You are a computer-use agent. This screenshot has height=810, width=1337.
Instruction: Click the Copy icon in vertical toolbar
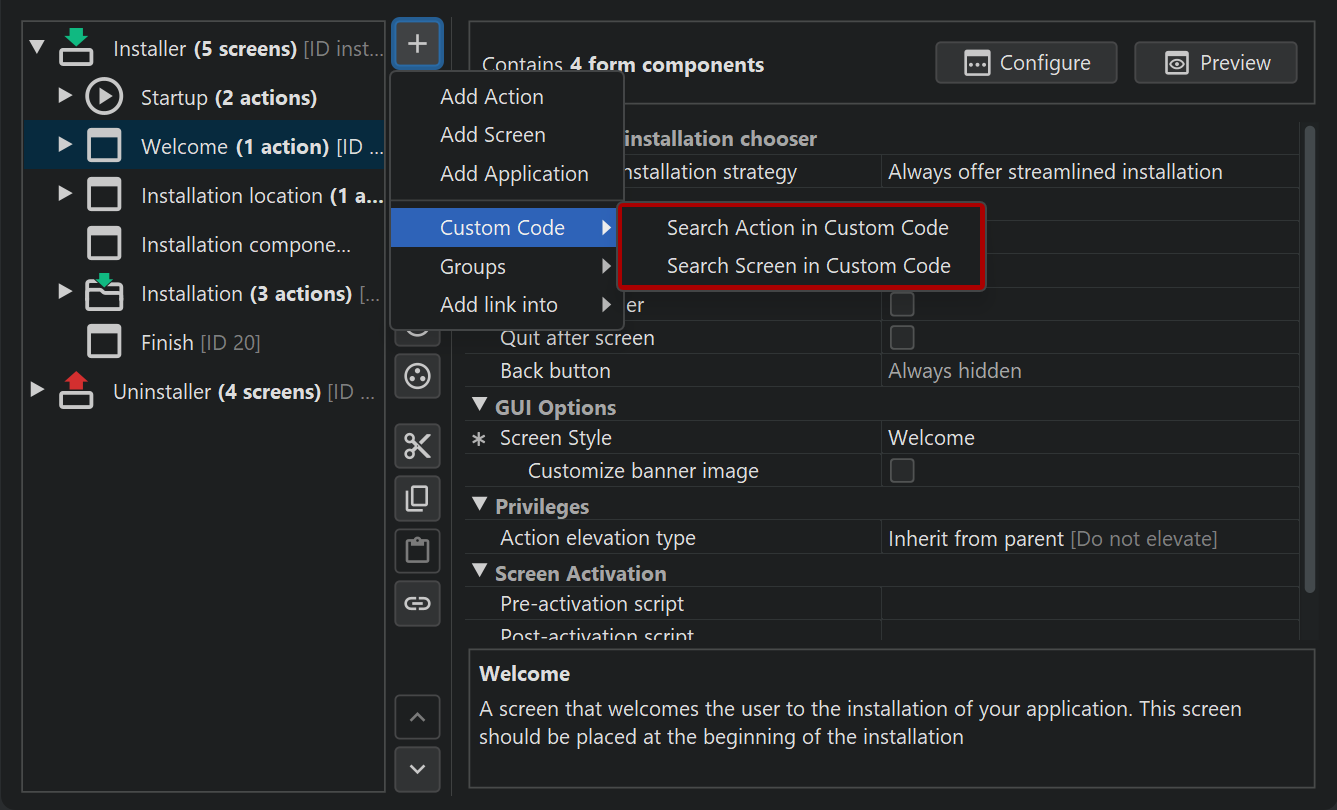[x=417, y=499]
